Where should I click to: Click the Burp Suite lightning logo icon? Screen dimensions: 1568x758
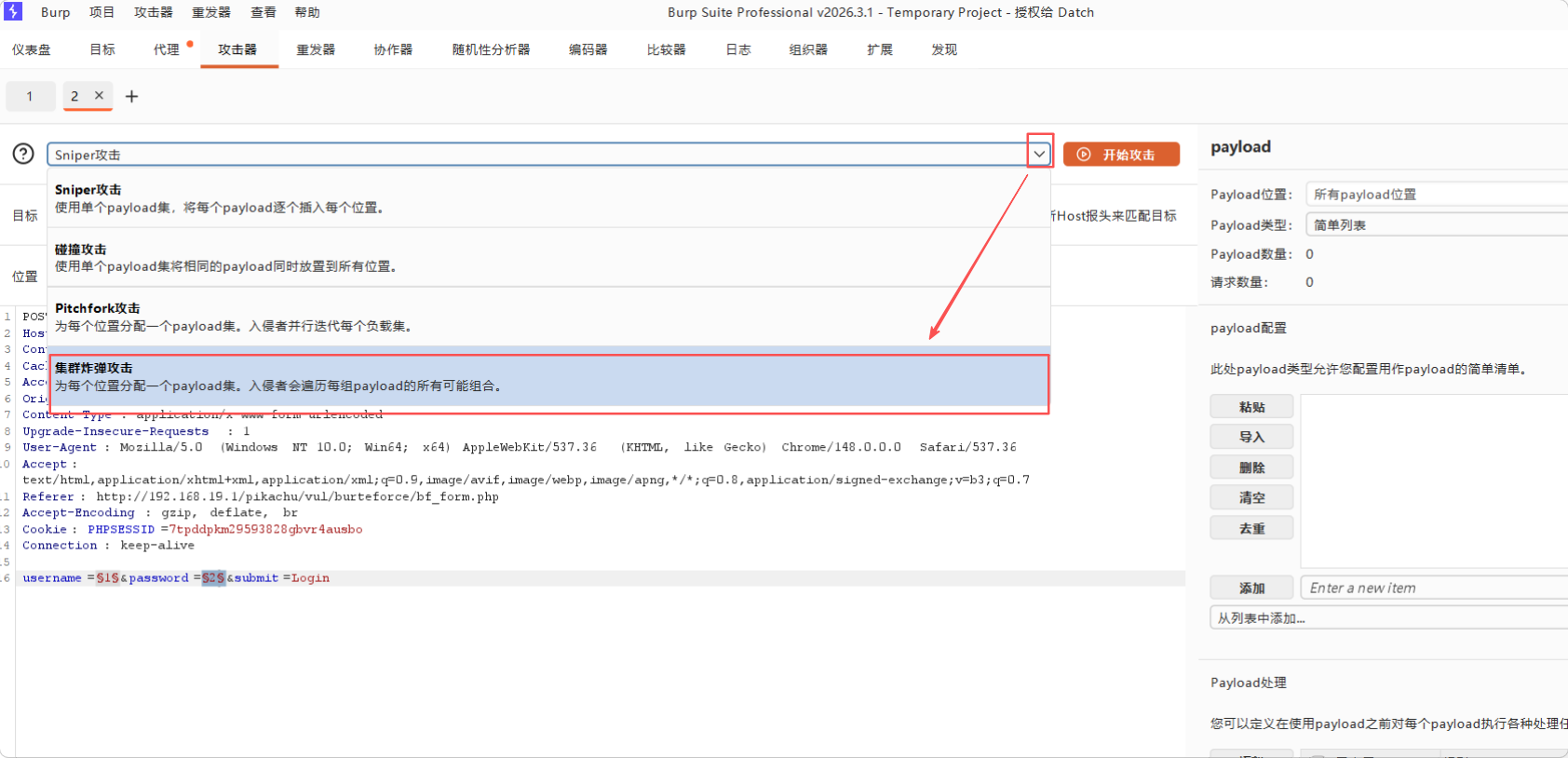pyautogui.click(x=13, y=11)
